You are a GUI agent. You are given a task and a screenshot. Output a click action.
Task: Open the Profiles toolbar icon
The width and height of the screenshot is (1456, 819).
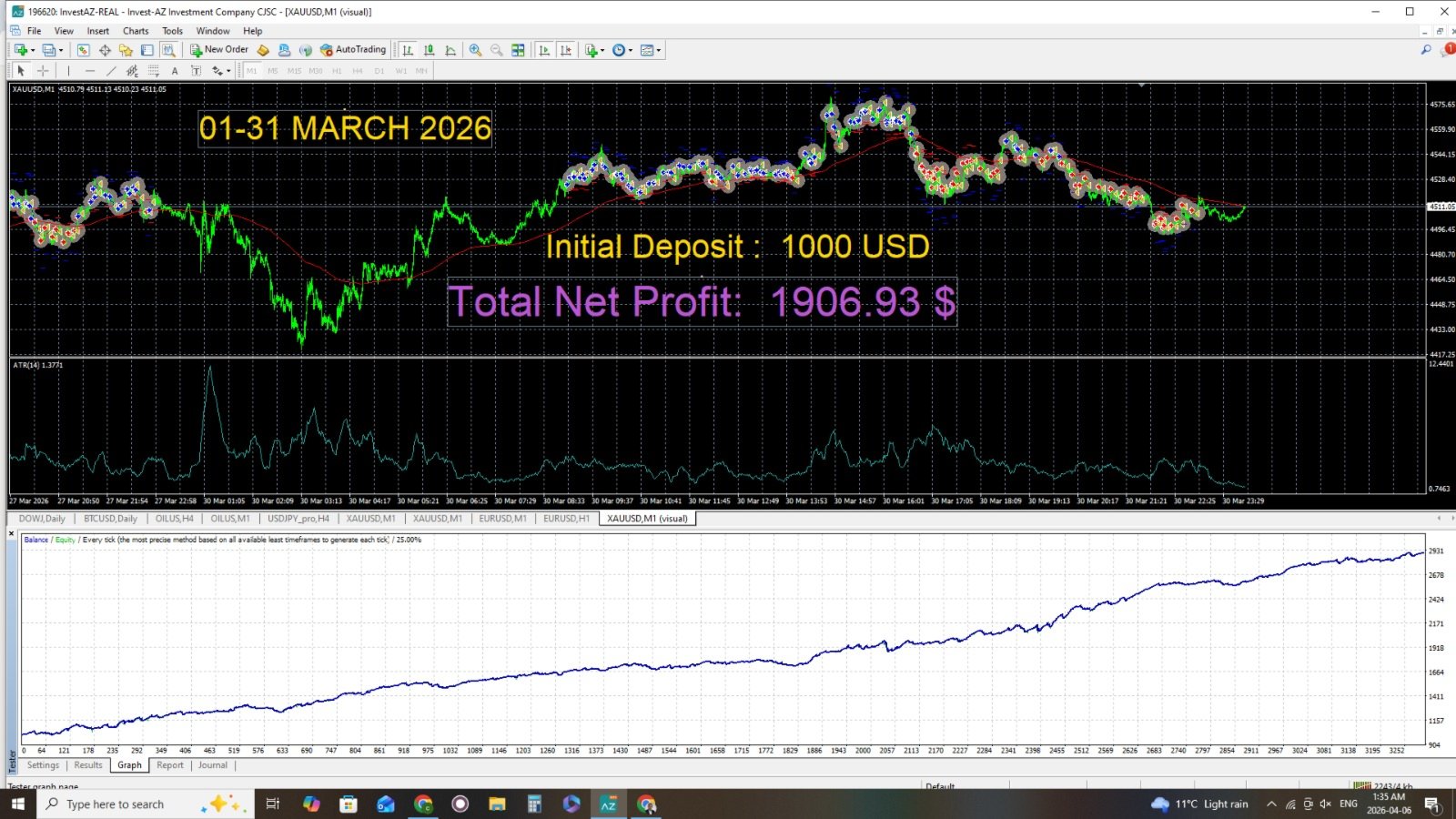tap(49, 50)
